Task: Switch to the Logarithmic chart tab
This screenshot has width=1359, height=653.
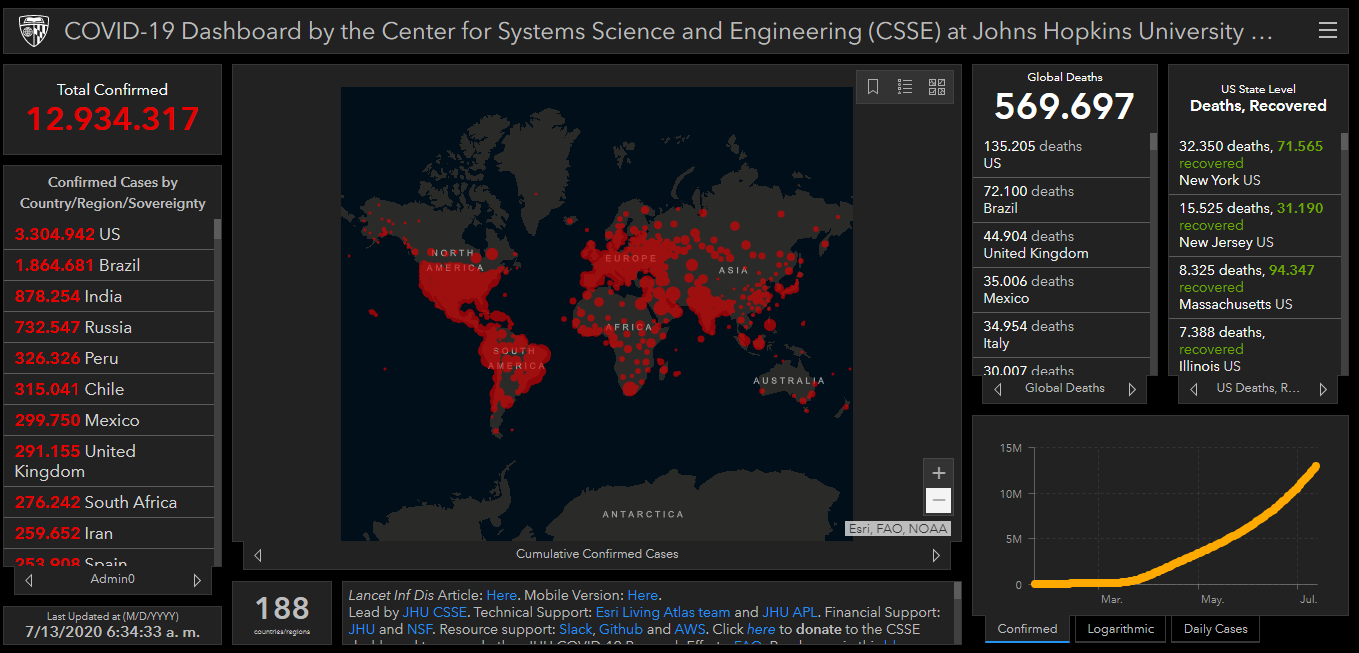Action: click(1120, 629)
